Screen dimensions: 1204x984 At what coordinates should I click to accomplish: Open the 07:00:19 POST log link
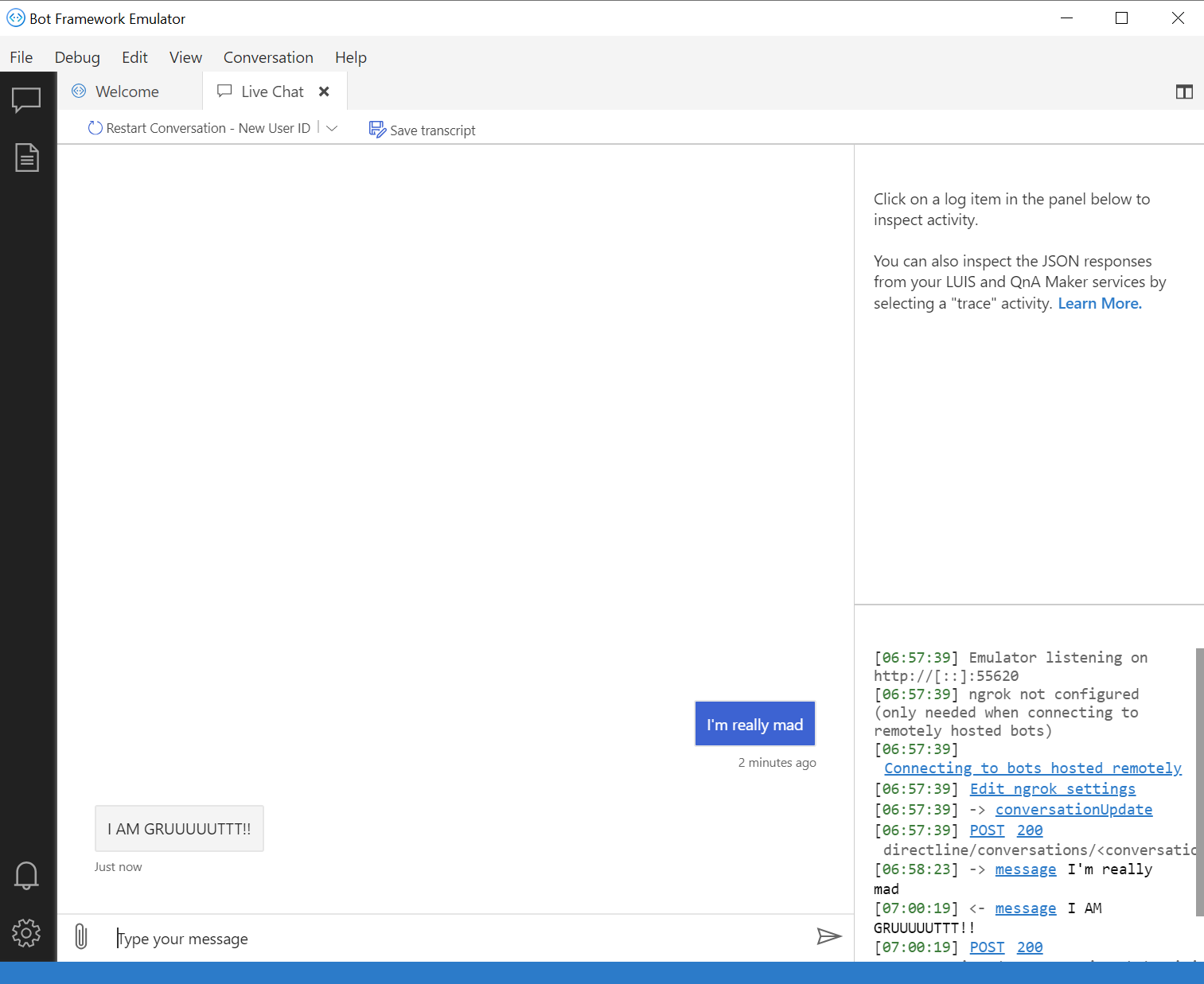[987, 947]
